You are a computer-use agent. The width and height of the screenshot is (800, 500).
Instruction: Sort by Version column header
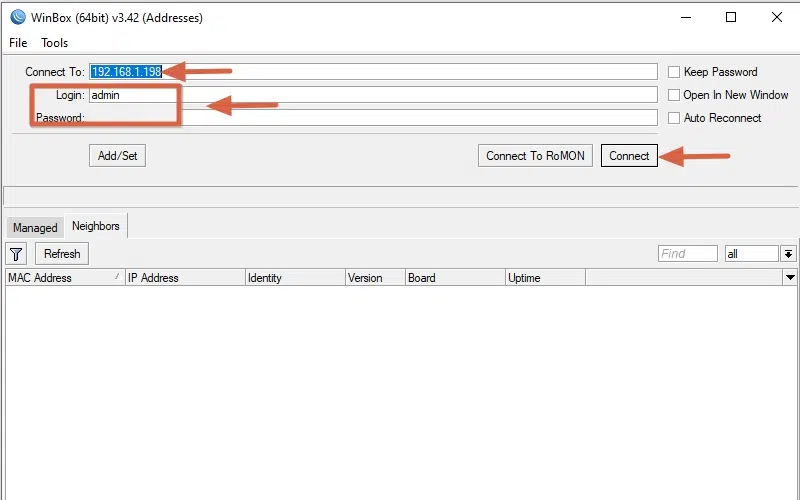[375, 278]
